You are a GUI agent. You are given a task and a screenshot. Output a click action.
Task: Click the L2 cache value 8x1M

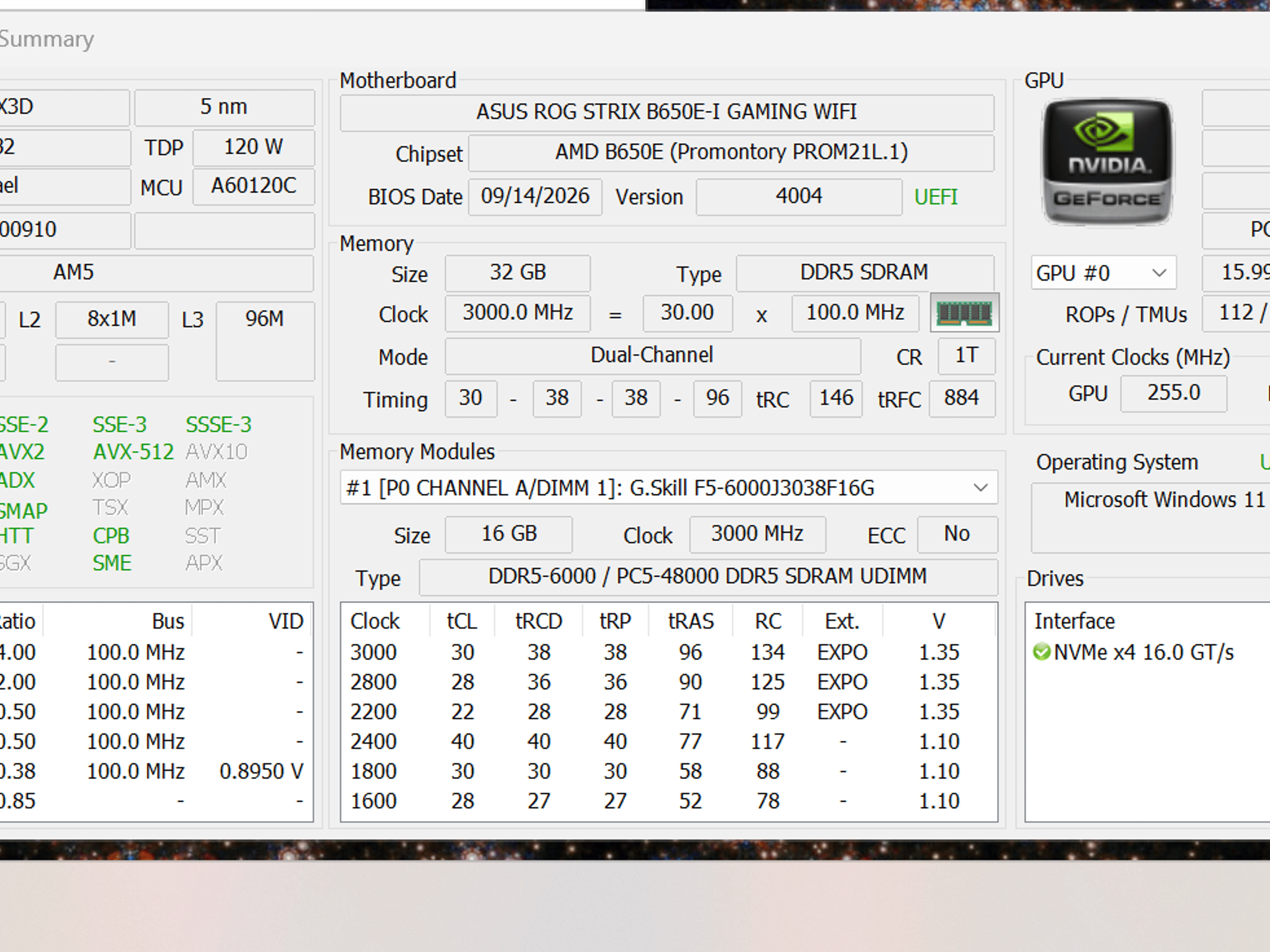[x=112, y=319]
